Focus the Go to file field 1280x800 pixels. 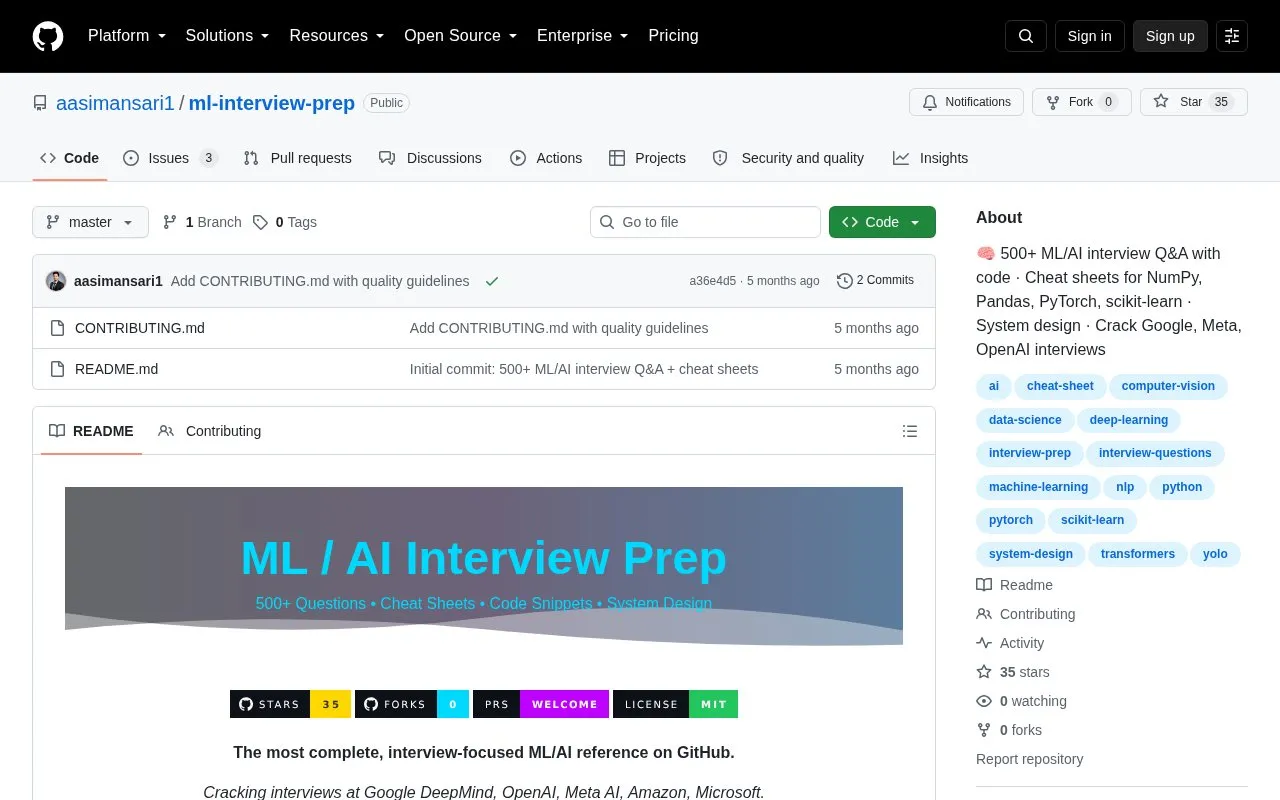pyautogui.click(x=705, y=222)
